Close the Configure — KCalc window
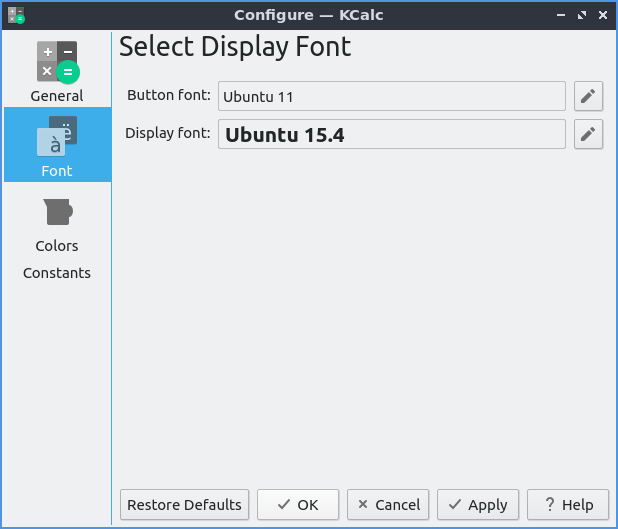This screenshot has width=618, height=529. [602, 15]
